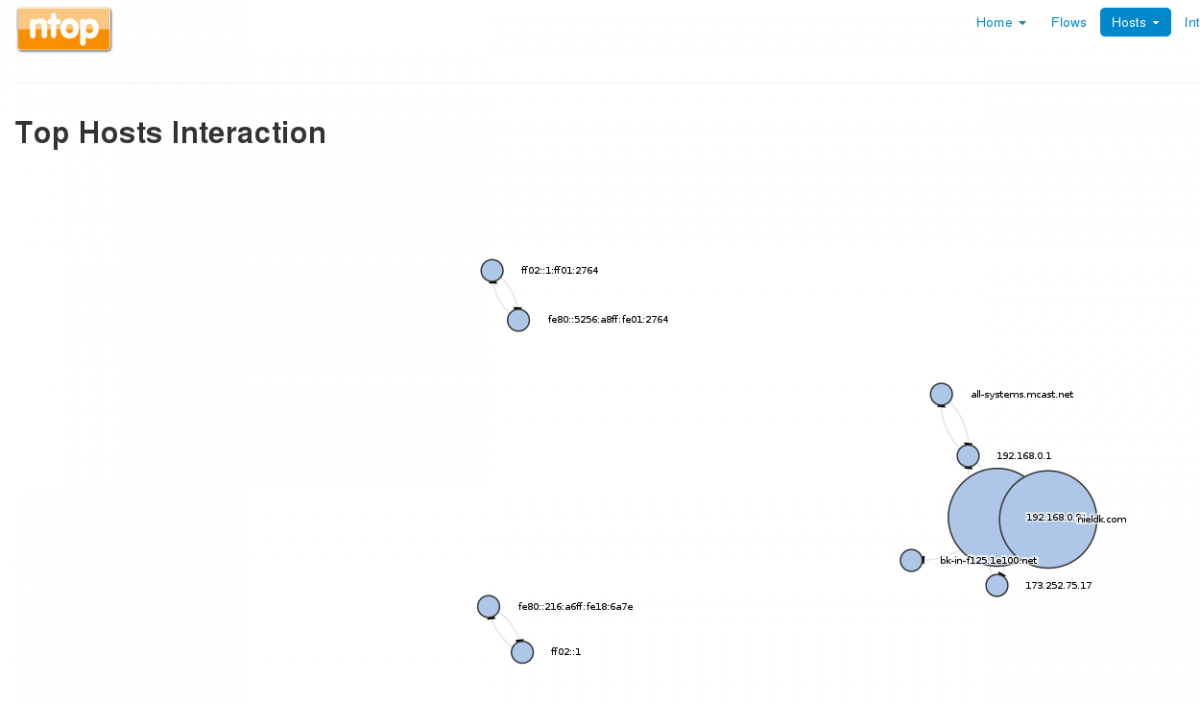Open the Home dropdown menu
This screenshot has width=1200, height=704.
(1001, 22)
